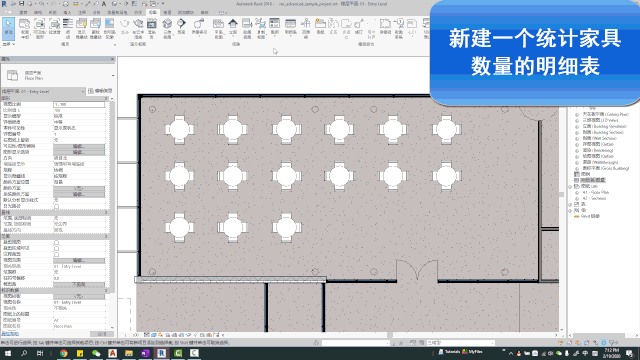Select the Section tool in ribbon
This screenshot has height=360, width=640.
pos(181,27)
